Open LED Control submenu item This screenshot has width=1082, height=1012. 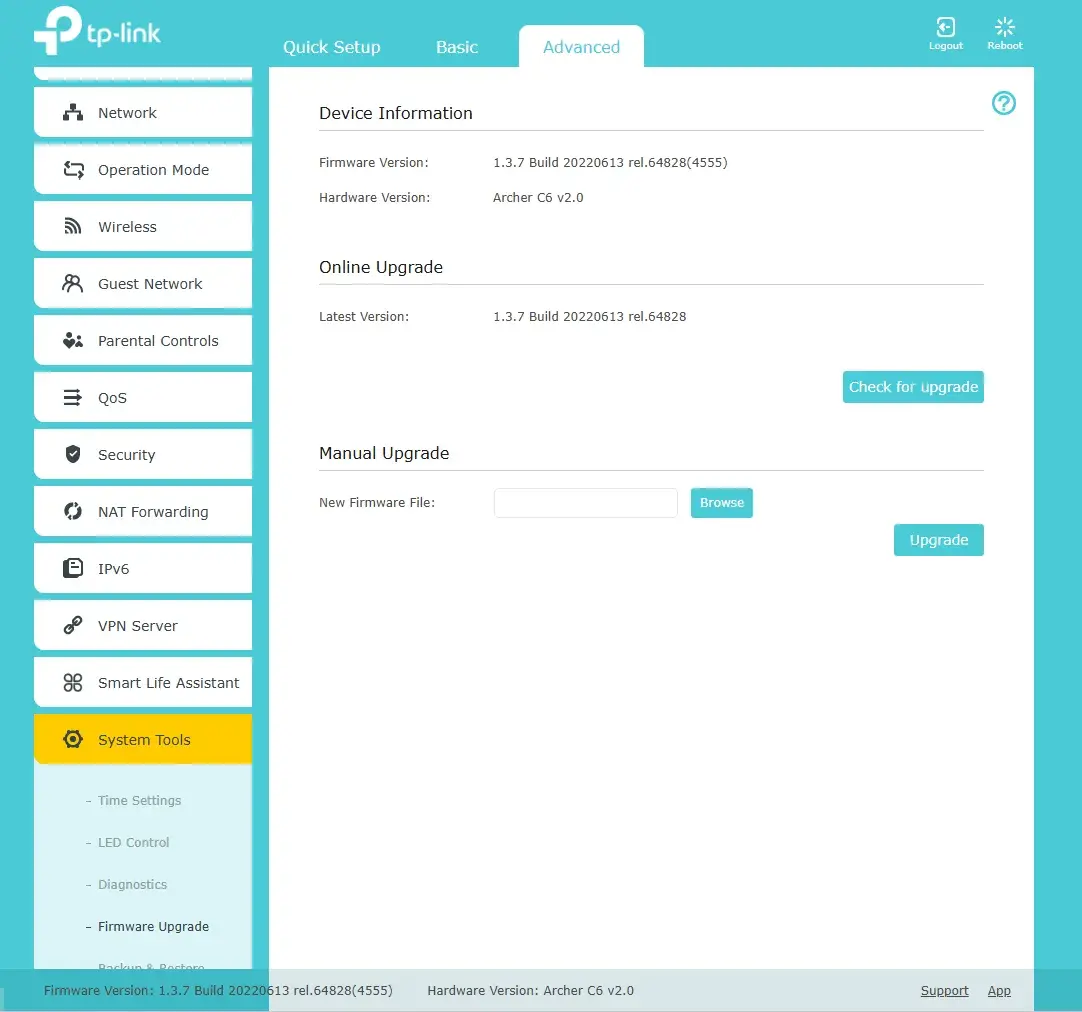click(x=133, y=842)
